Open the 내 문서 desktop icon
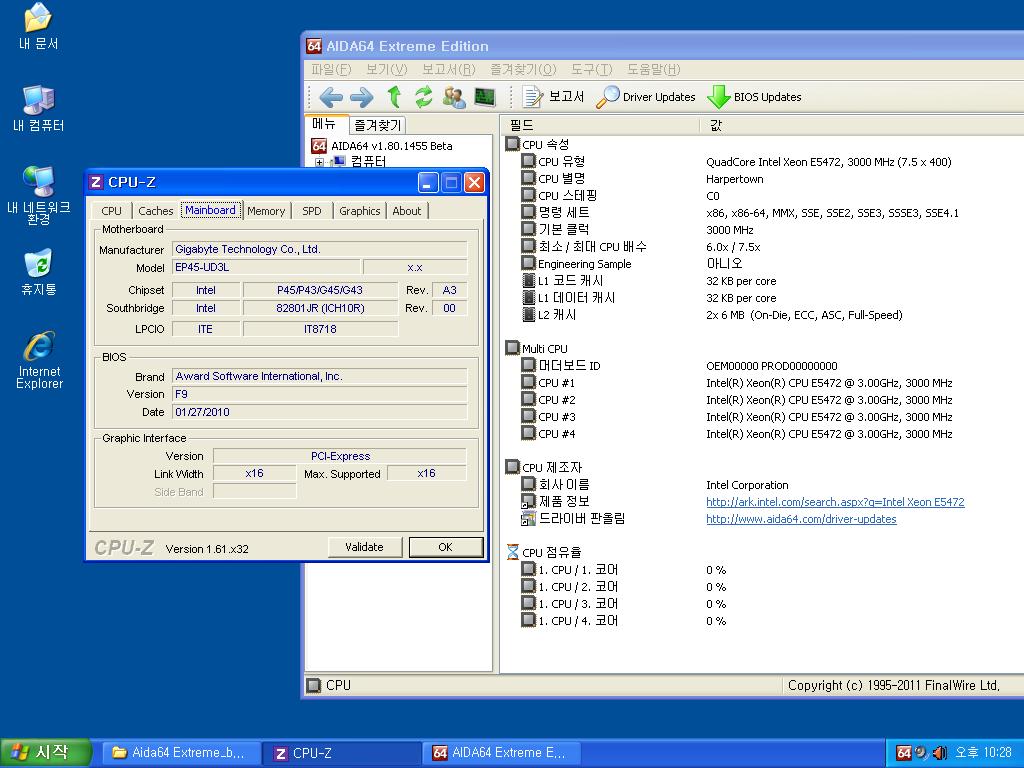Viewport: 1024px width, 768px height. 39,27
